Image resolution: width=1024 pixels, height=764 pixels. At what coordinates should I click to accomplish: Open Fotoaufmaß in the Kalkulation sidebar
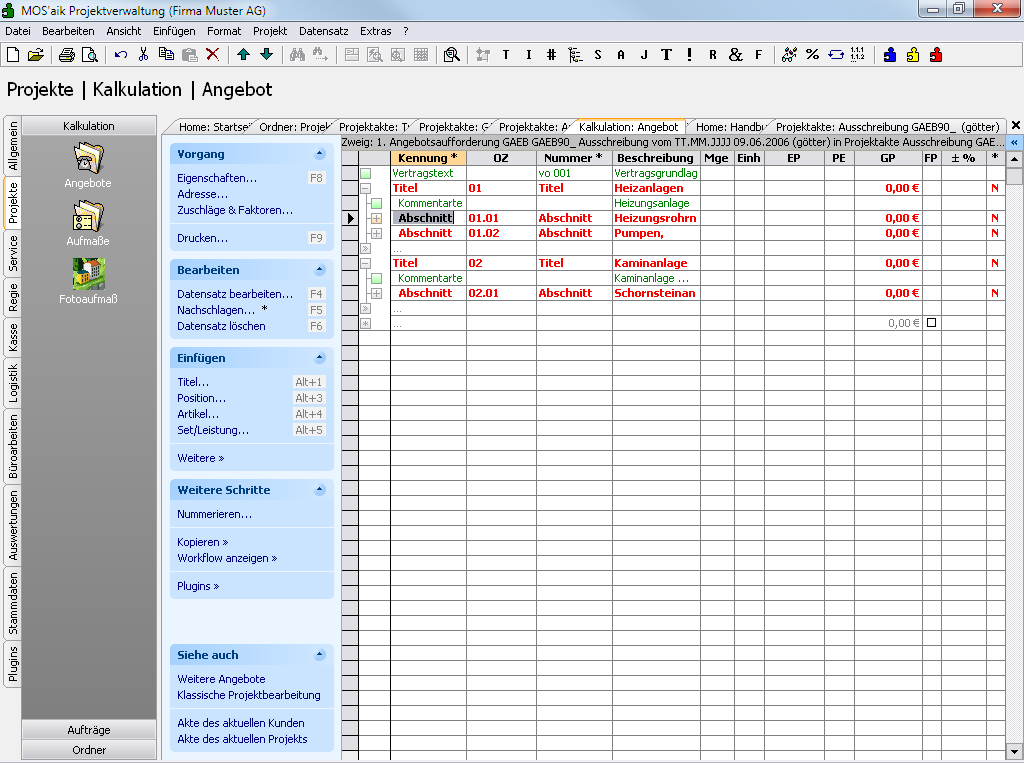pyautogui.click(x=88, y=282)
